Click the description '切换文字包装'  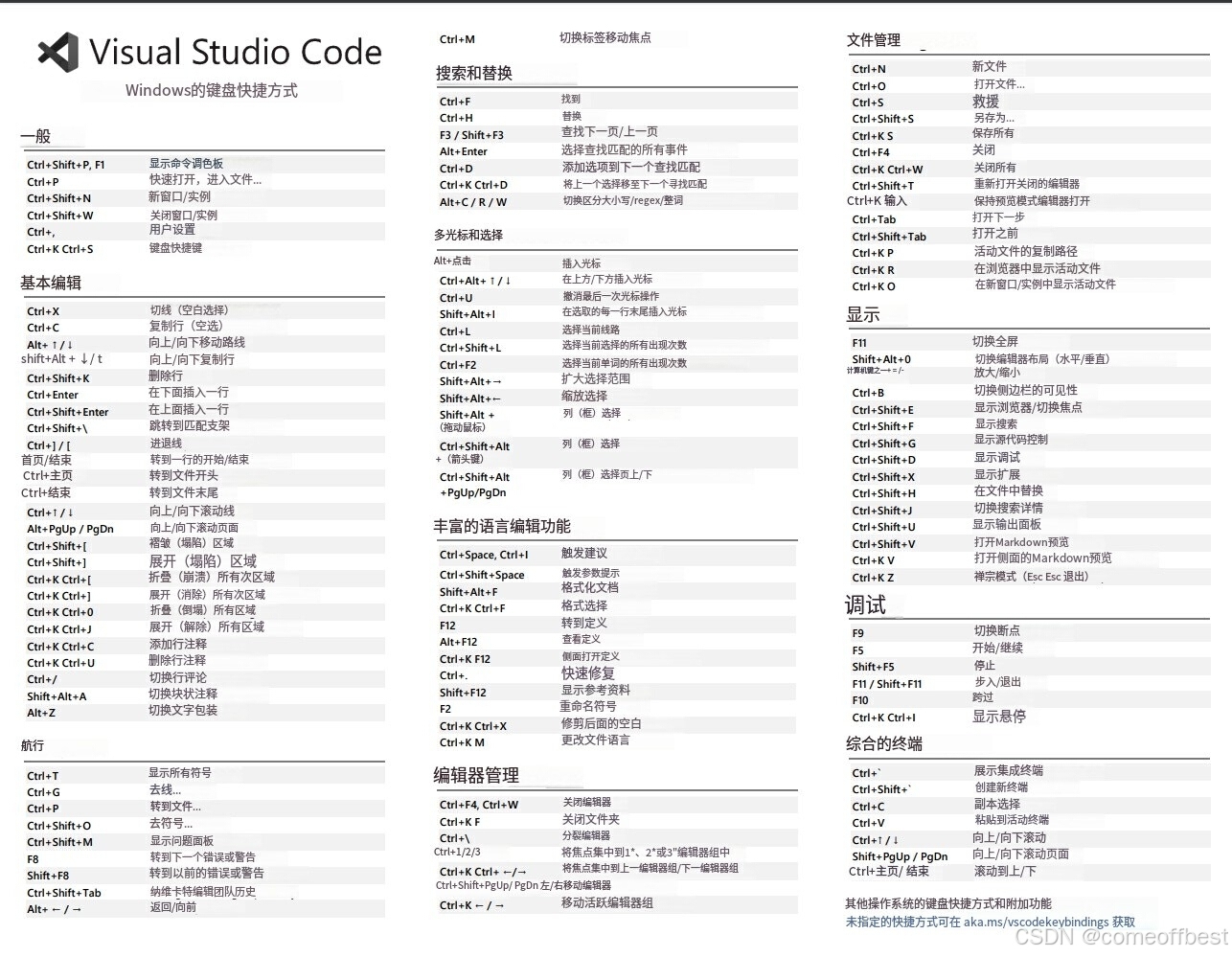pos(183,710)
